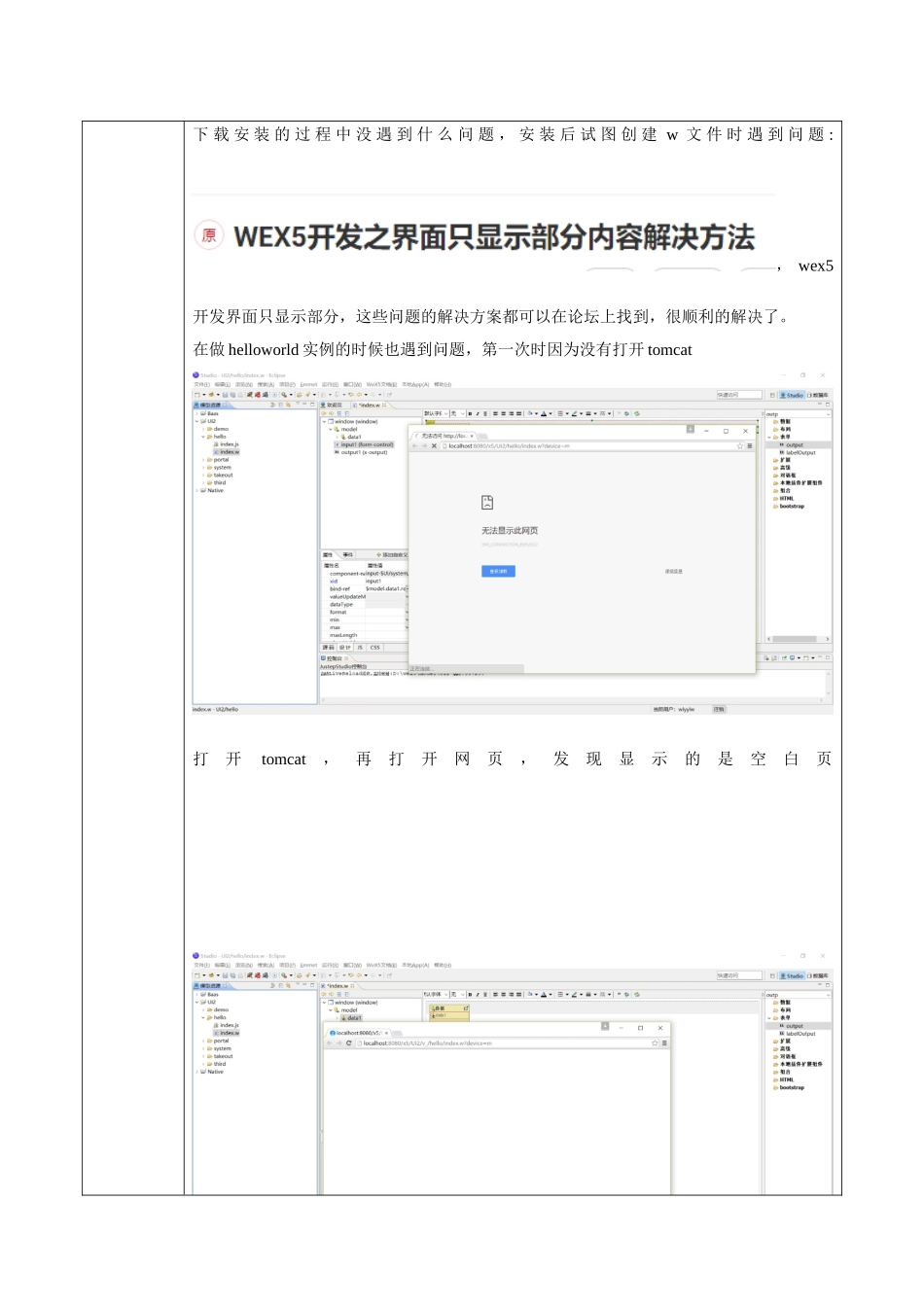Open the 窗口(W) menu

coord(348,384)
